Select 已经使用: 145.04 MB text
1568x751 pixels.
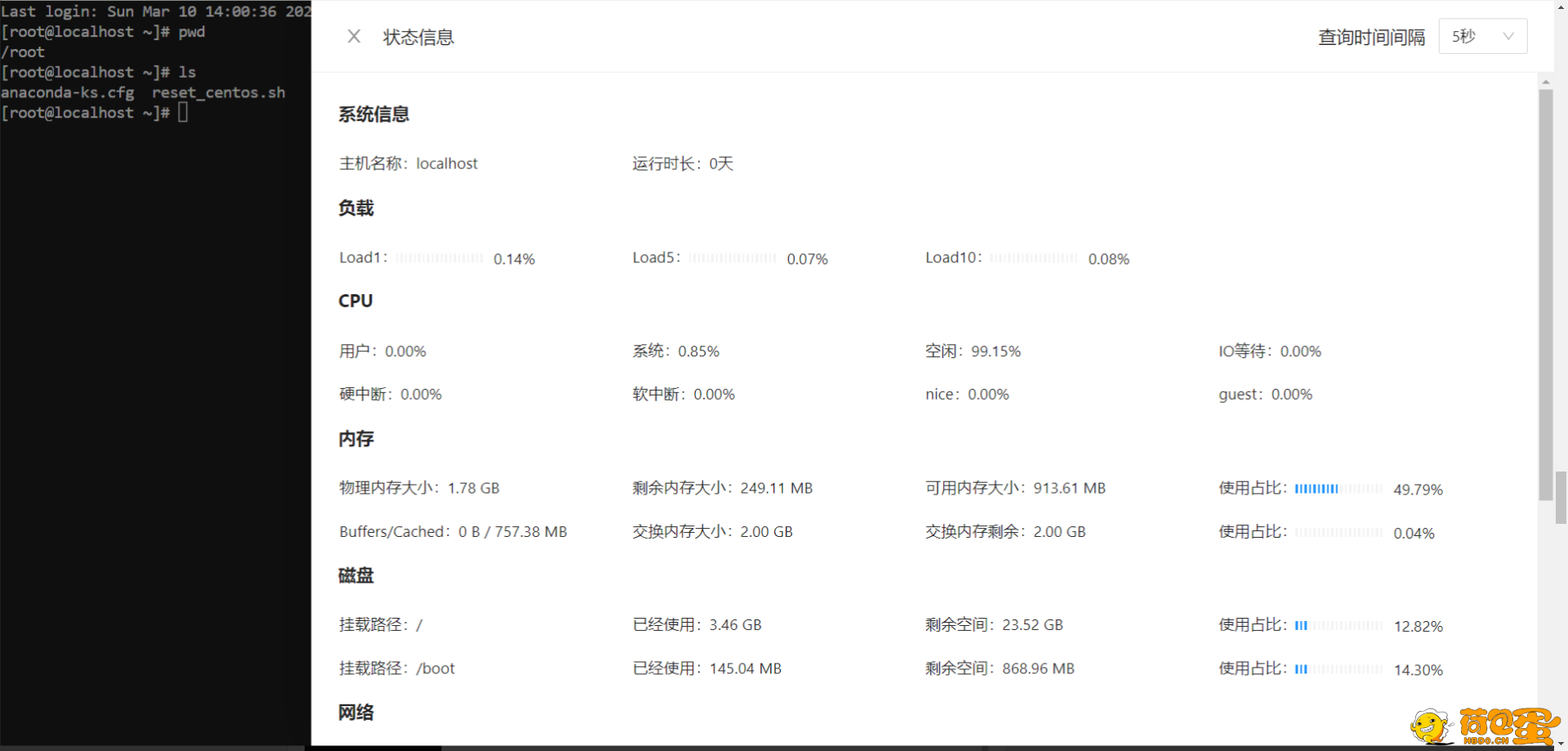707,668
